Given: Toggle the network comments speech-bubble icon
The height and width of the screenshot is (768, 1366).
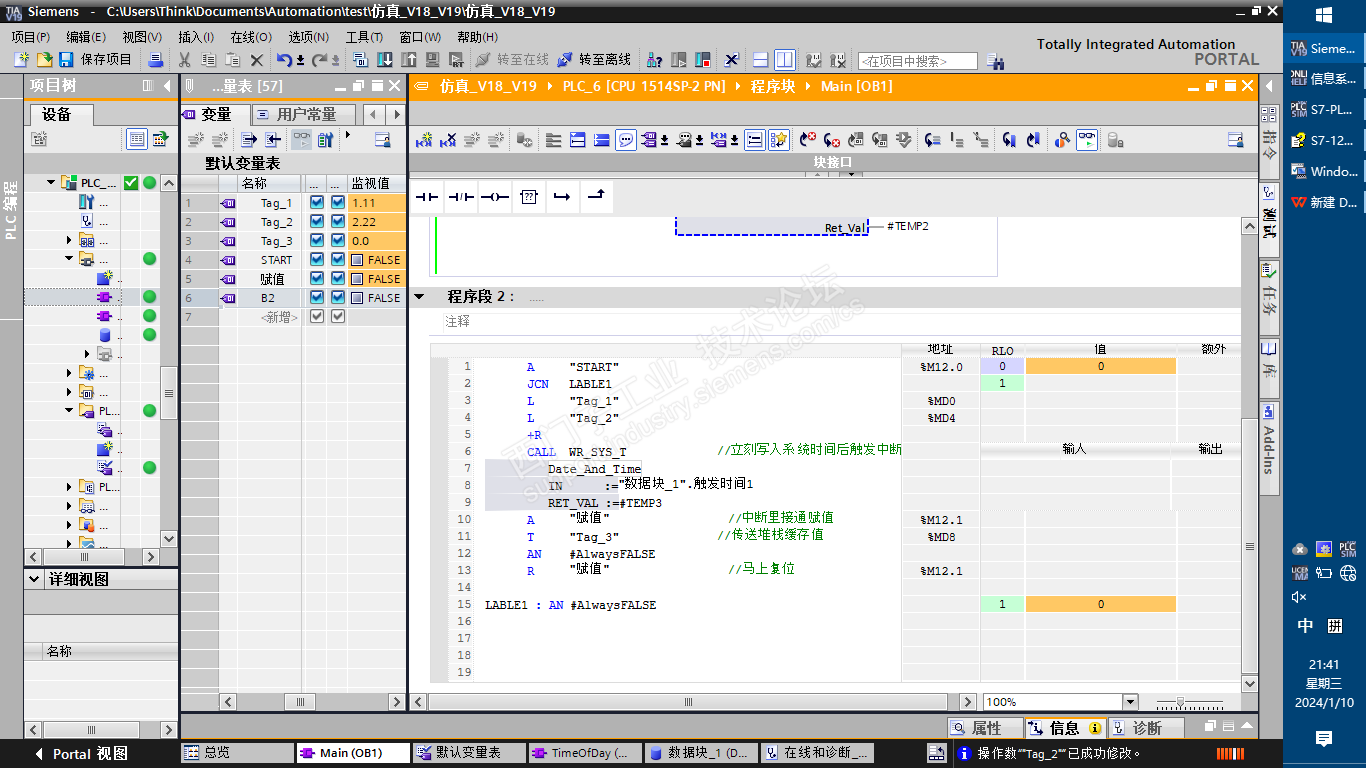Looking at the screenshot, I should [x=626, y=140].
